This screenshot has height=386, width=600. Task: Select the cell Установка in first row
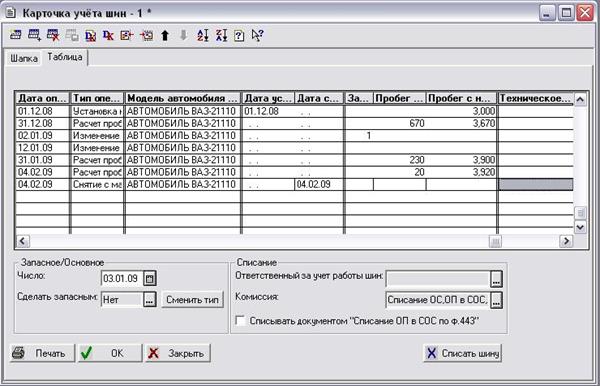click(x=97, y=111)
